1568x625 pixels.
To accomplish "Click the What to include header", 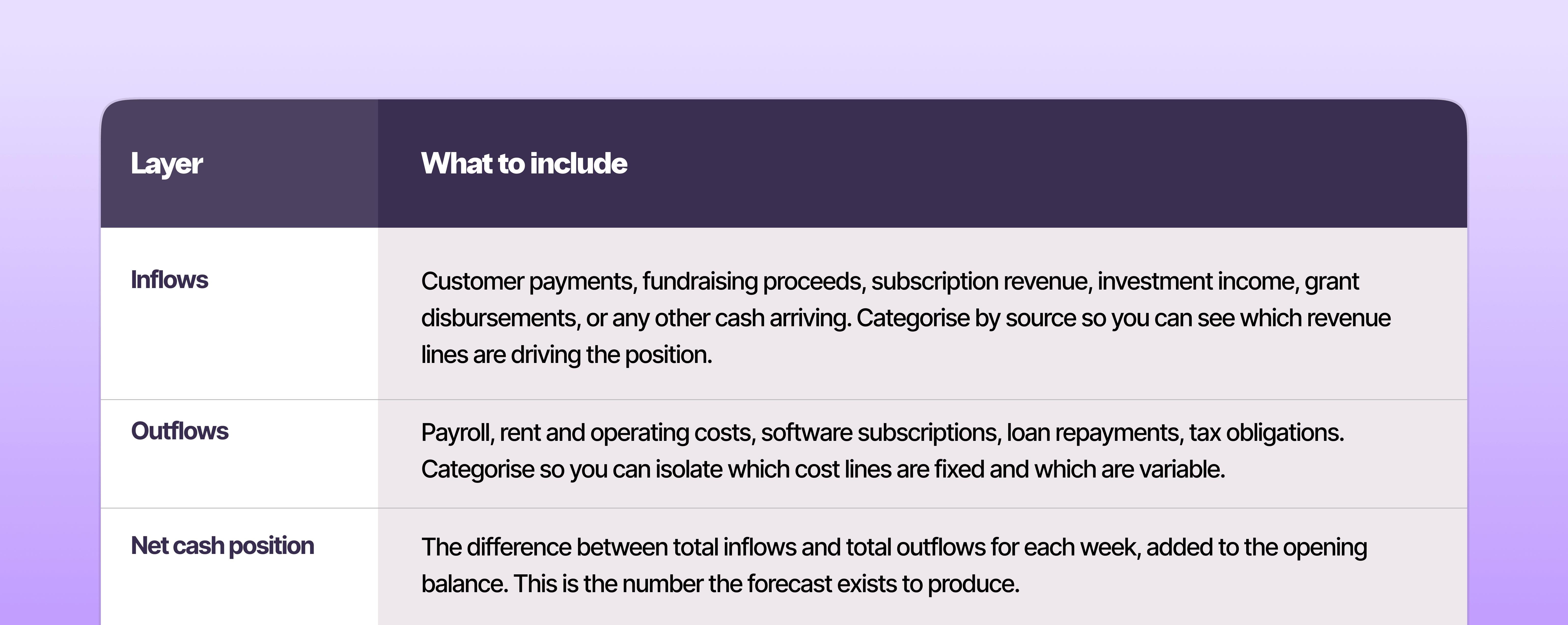I will (x=524, y=163).
